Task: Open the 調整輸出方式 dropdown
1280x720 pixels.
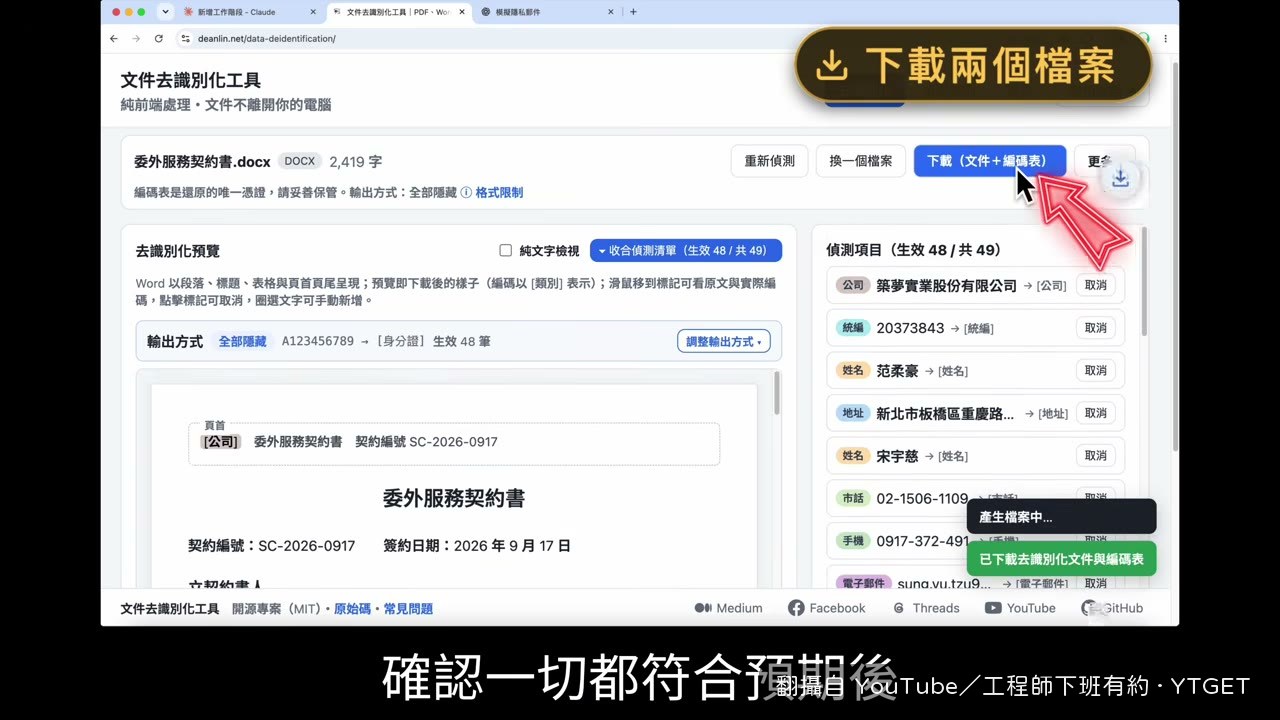Action: [724, 341]
